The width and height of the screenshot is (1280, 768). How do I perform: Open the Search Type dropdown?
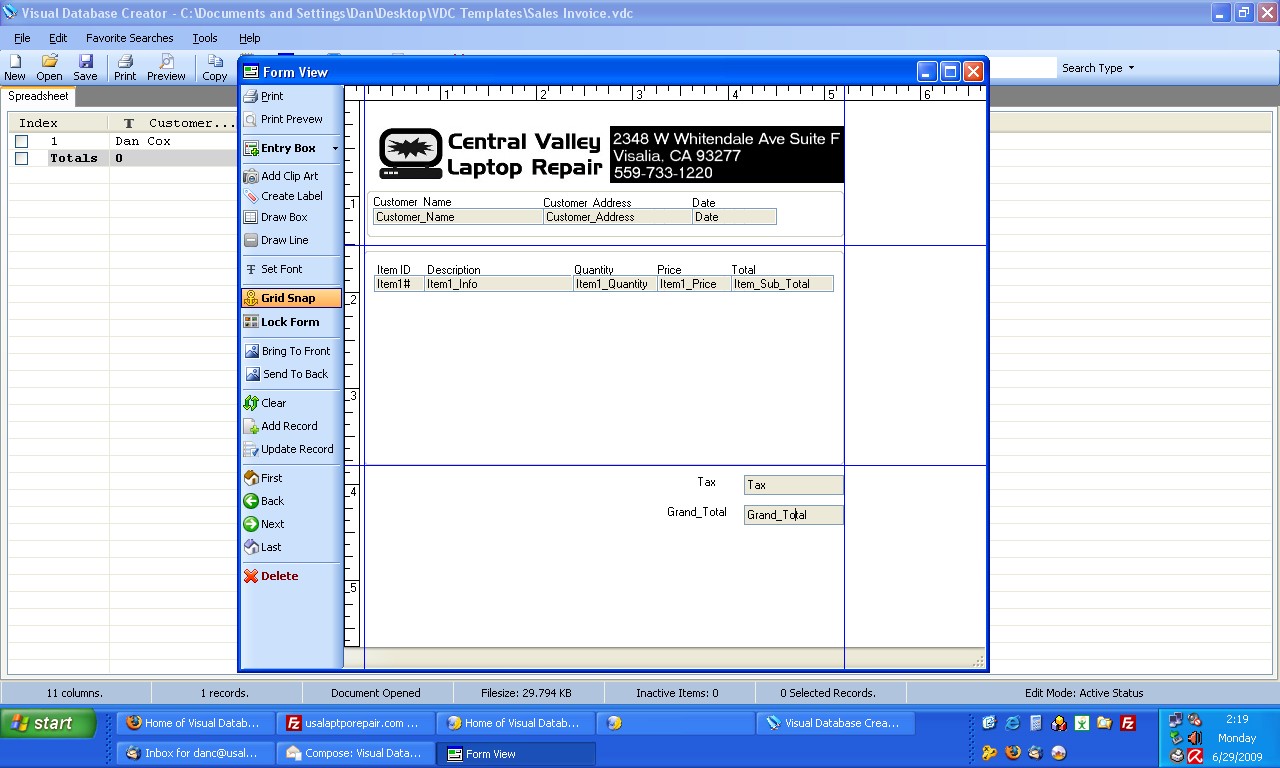pos(1098,68)
